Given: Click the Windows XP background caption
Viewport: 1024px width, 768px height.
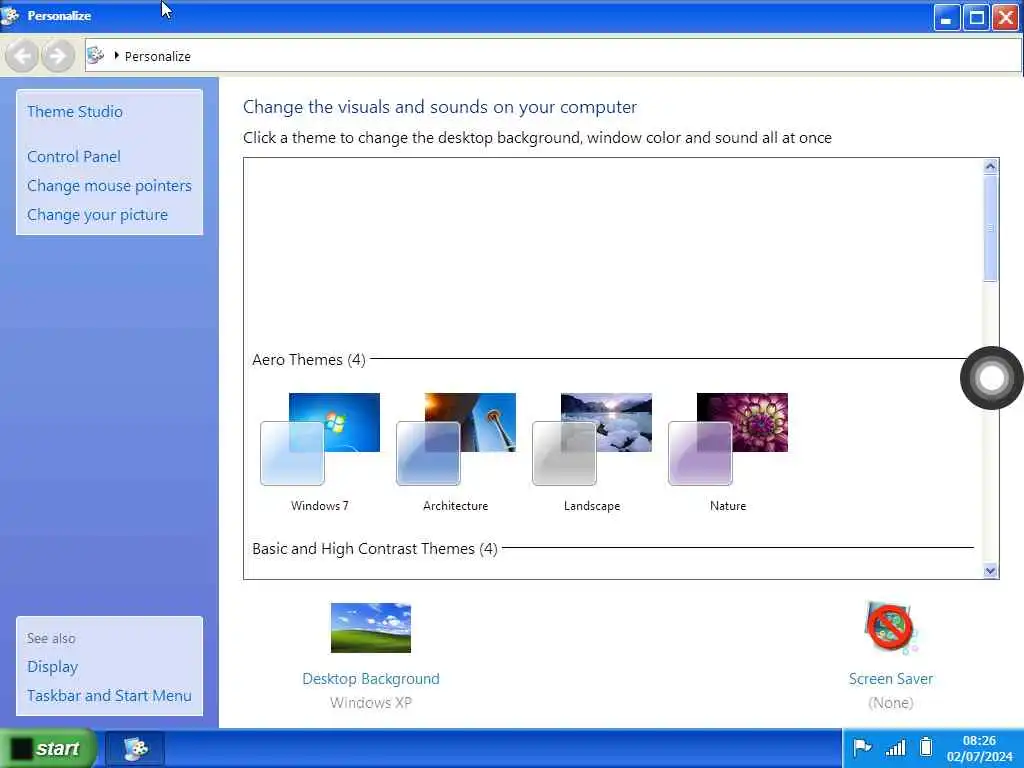Looking at the screenshot, I should (x=371, y=703).
